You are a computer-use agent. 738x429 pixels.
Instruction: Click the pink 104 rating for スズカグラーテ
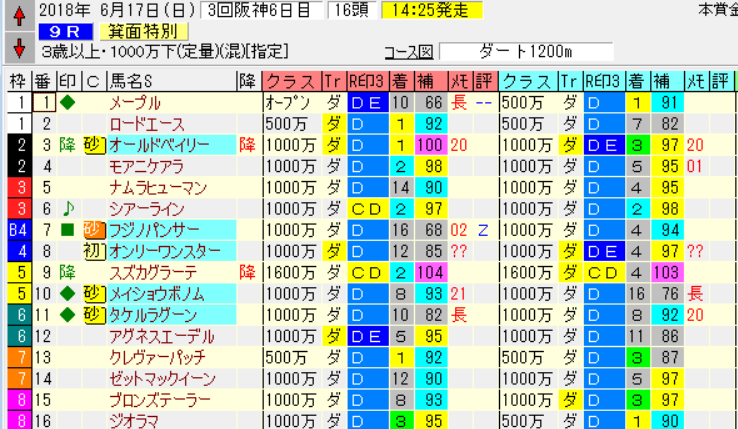tap(430, 272)
